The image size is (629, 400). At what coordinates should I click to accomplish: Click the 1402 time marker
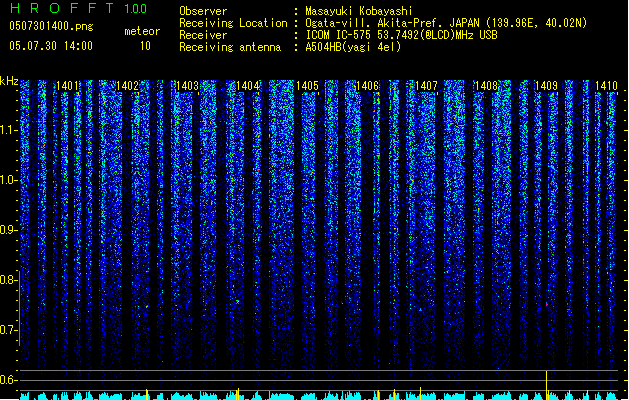pyautogui.click(x=127, y=86)
